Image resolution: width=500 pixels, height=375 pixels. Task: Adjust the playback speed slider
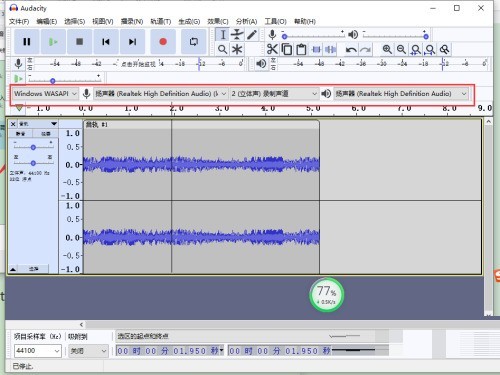coord(64,79)
